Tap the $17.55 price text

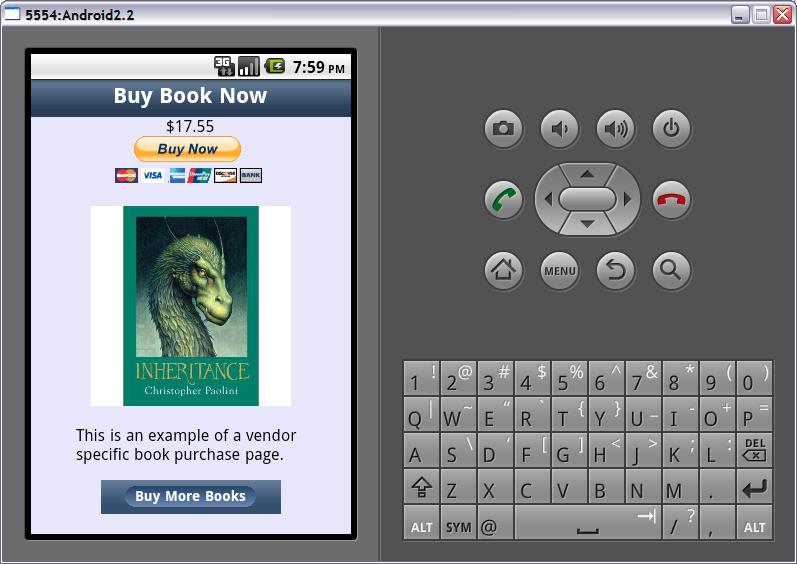[x=190, y=126]
